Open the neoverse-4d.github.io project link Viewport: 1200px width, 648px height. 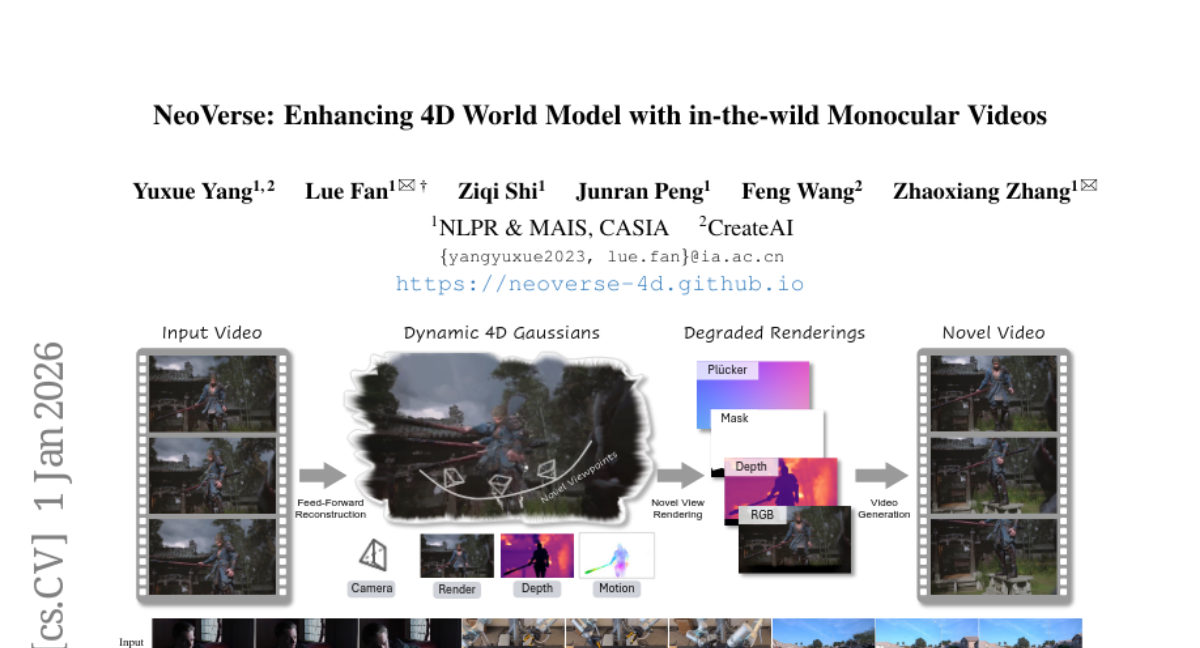(599, 283)
